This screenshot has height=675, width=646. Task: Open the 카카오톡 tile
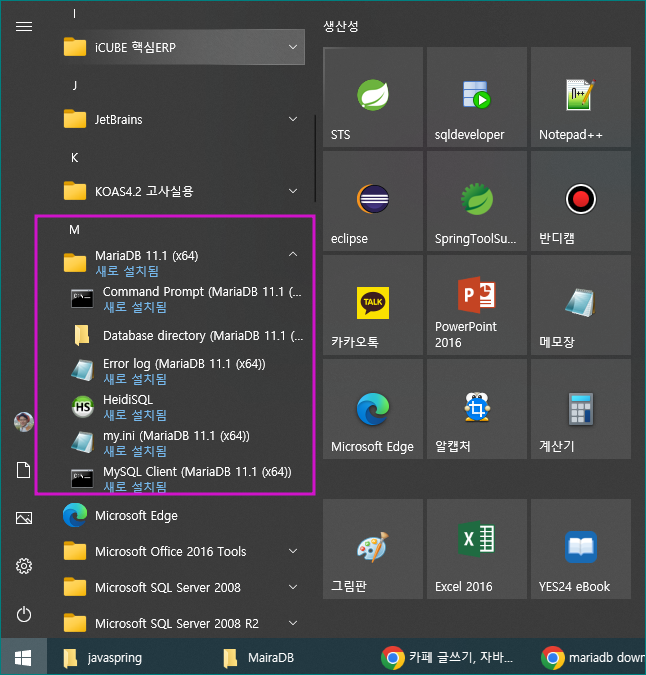373,305
